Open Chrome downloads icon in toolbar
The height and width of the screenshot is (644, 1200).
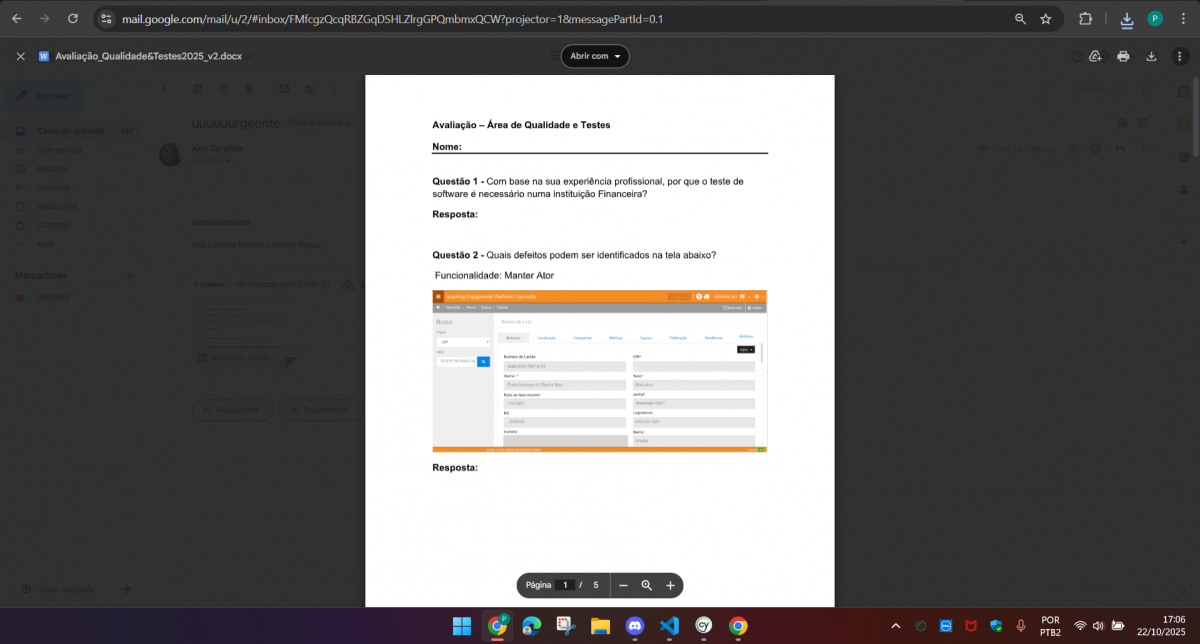tap(1127, 19)
